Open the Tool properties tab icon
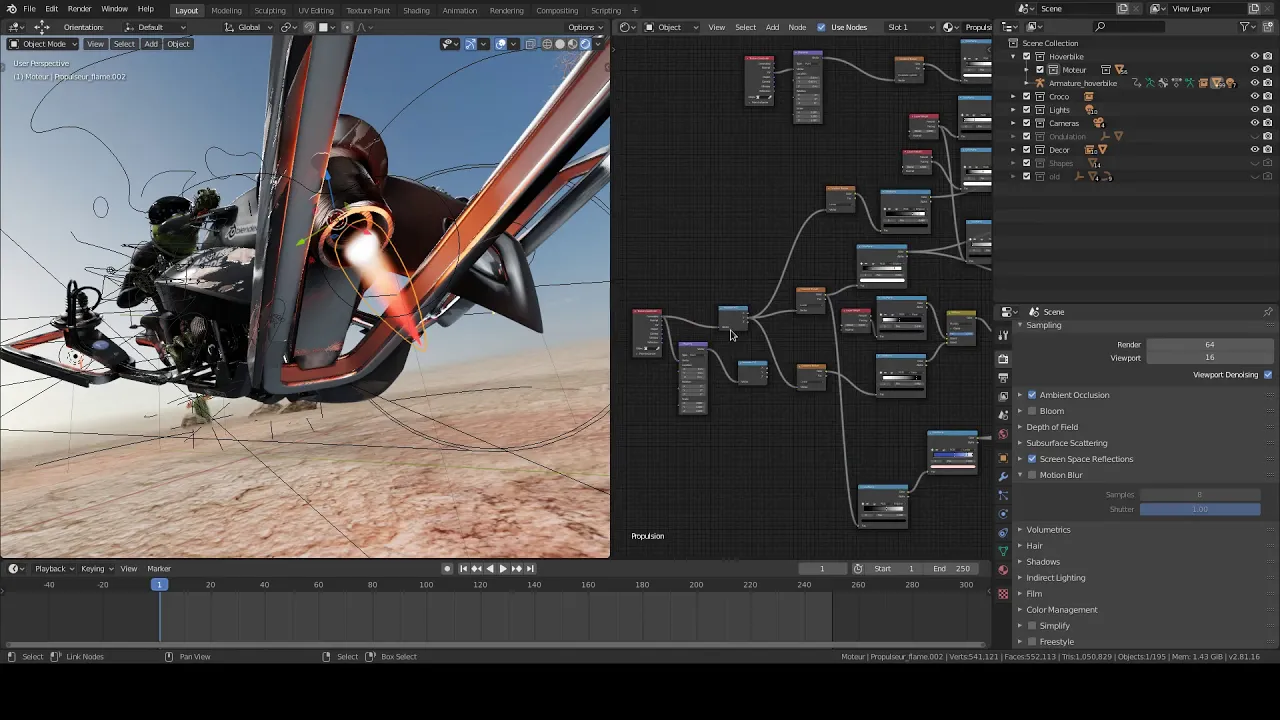Screen dimensions: 1280x720 pyautogui.click(x=1003, y=336)
